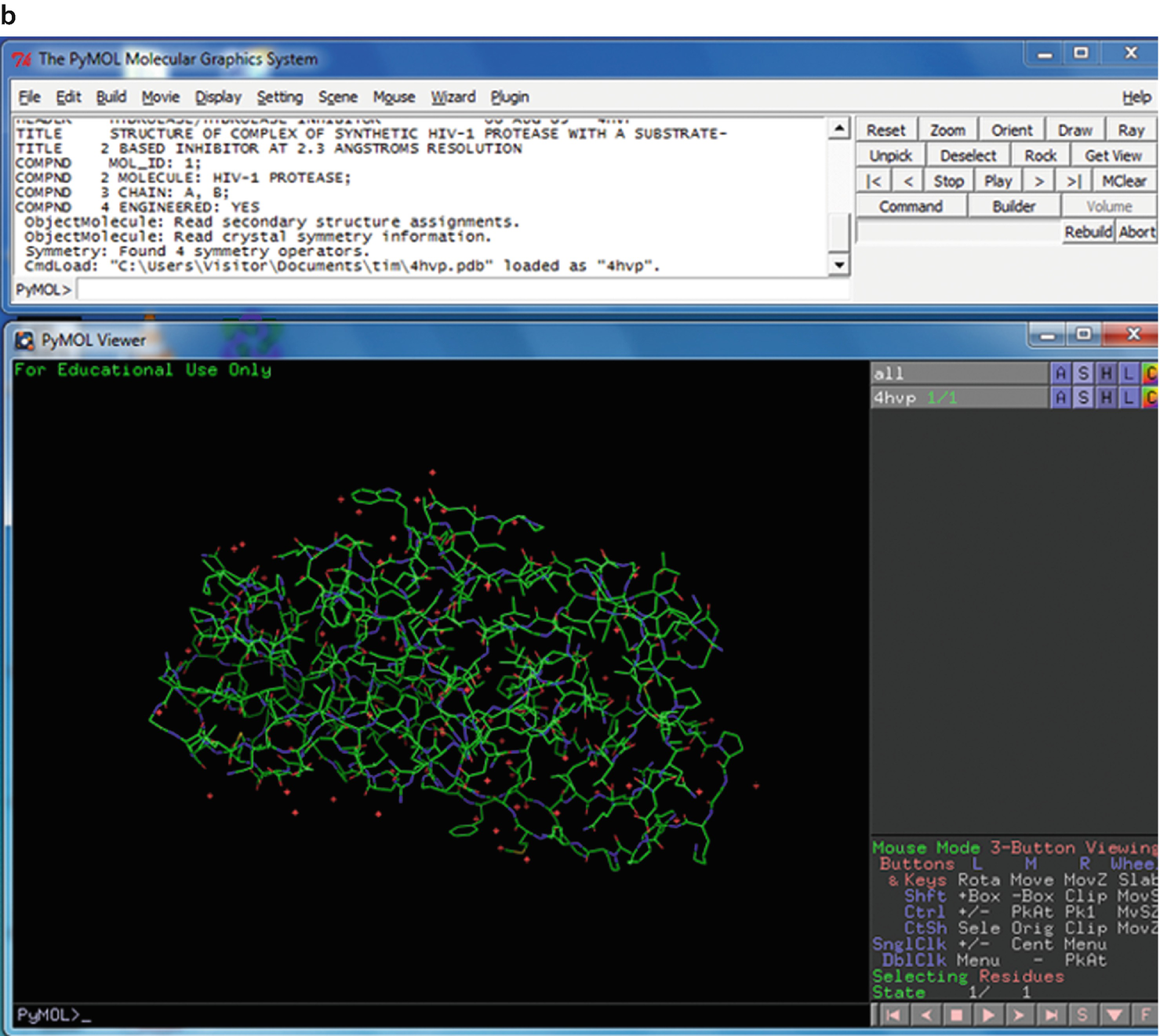Toggle the Rock button
Viewport: 1160px width, 1036px height.
(x=1040, y=155)
